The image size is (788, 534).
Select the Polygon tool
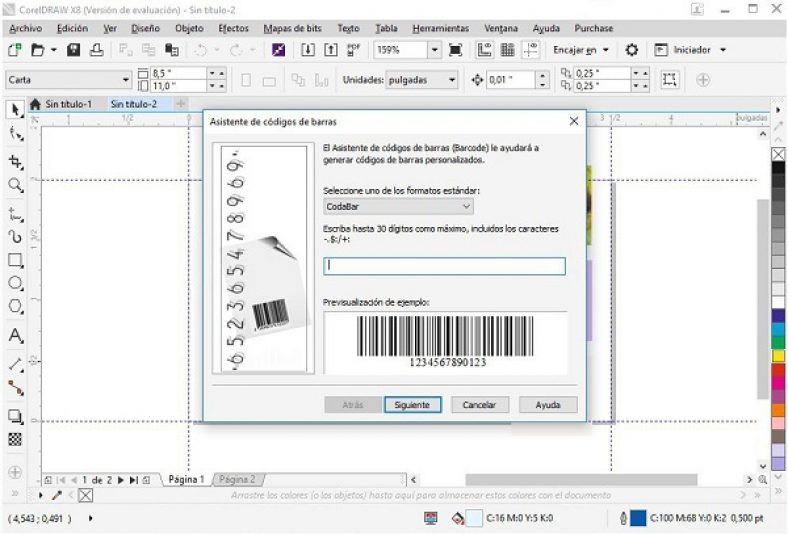click(x=15, y=306)
